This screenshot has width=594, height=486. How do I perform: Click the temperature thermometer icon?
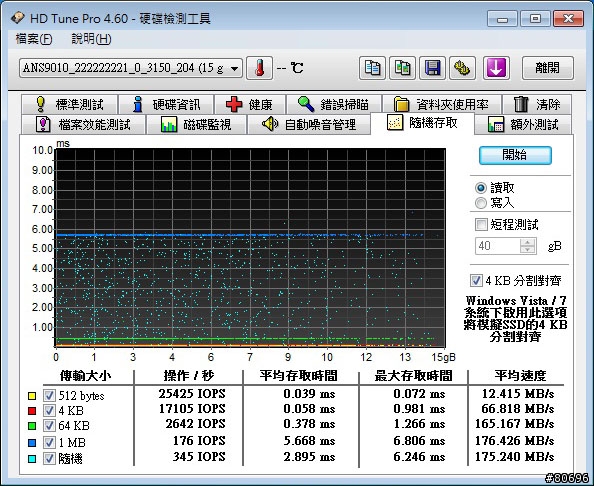[x=259, y=68]
